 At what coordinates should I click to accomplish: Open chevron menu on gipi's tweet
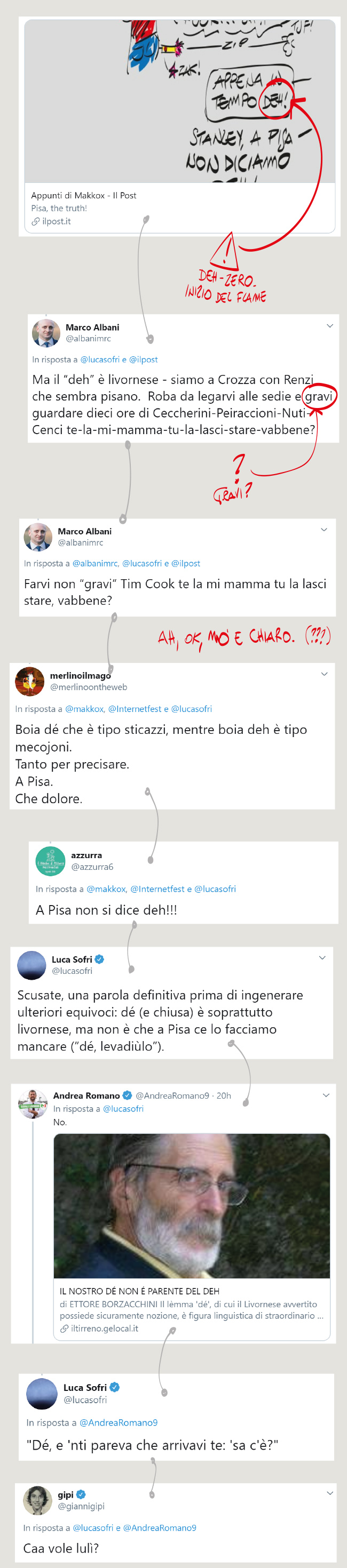[x=330, y=1493]
